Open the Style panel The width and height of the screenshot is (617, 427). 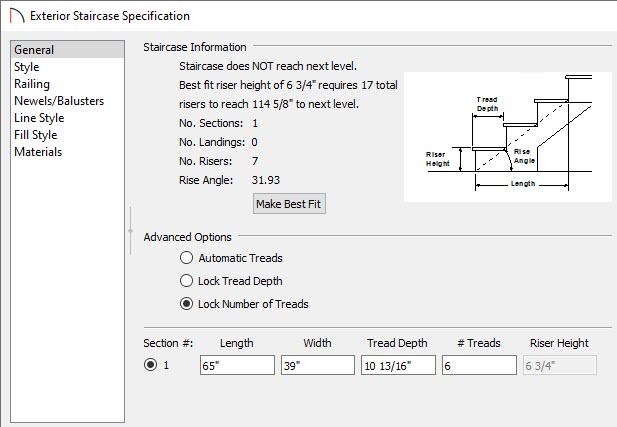[x=68, y=67]
